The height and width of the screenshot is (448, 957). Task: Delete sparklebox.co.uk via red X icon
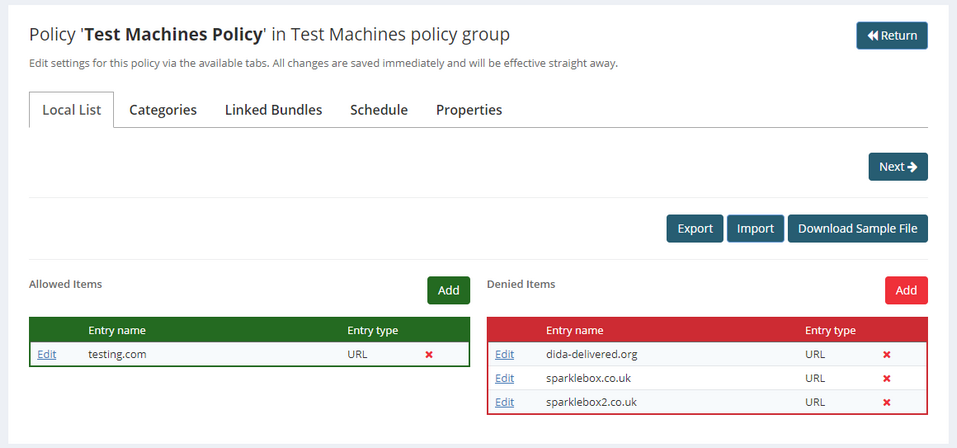(886, 378)
